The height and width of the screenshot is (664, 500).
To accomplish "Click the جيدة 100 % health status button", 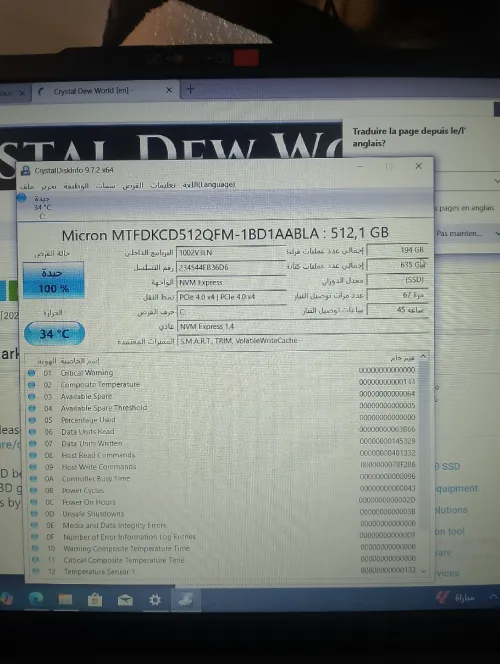I will pos(53,281).
